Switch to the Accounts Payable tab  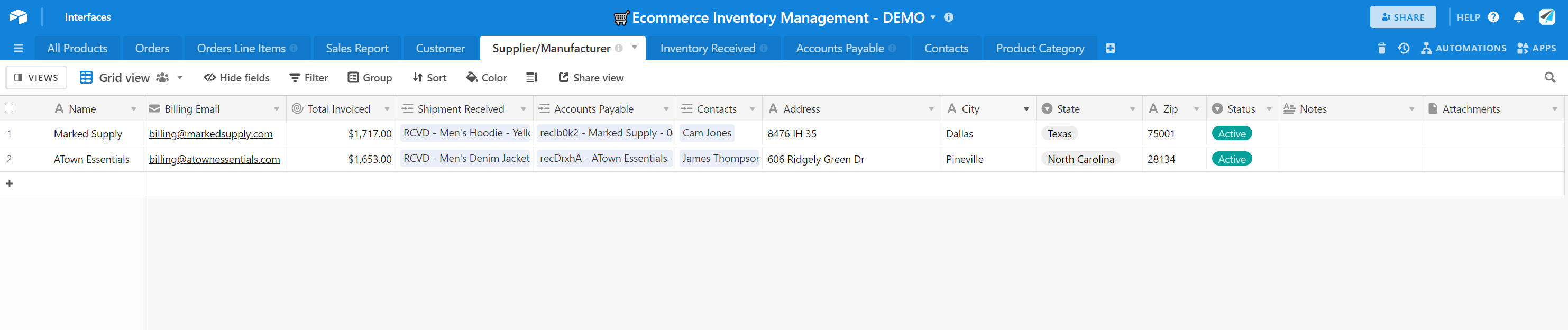pyautogui.click(x=839, y=48)
